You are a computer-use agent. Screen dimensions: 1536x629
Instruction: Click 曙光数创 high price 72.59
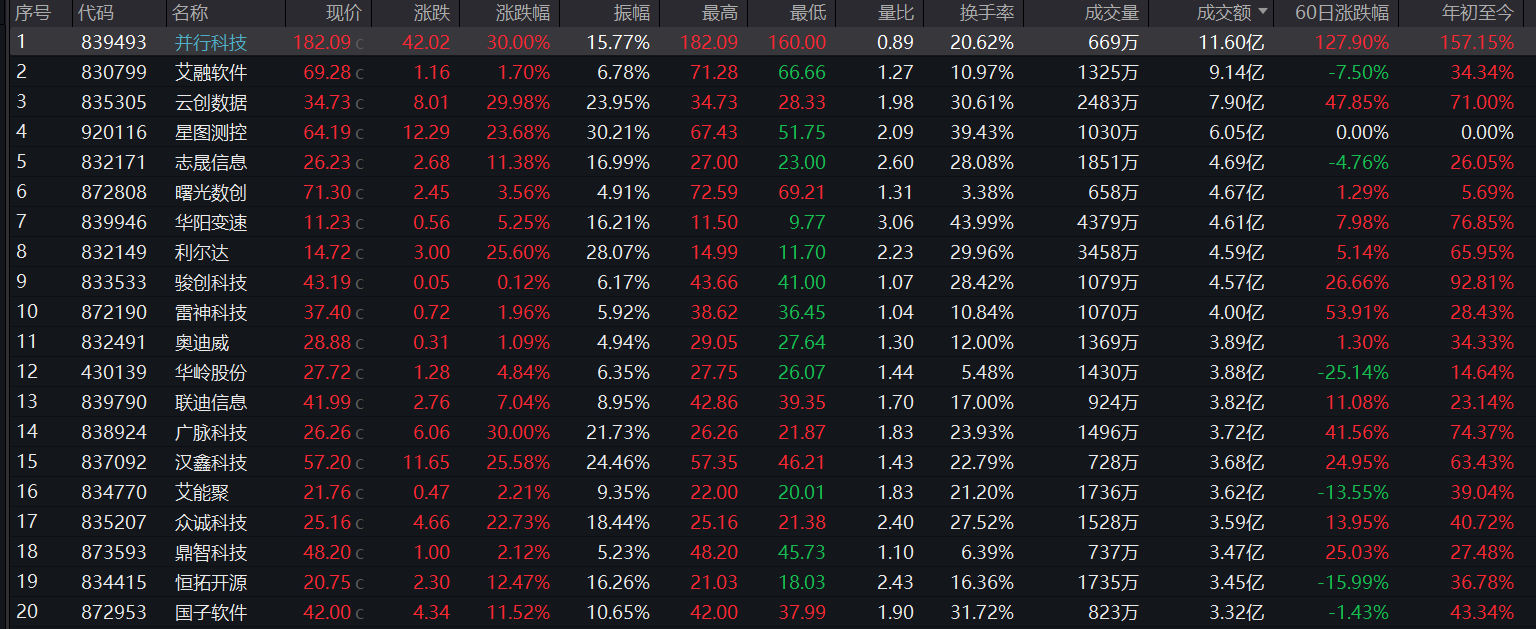pos(715,192)
